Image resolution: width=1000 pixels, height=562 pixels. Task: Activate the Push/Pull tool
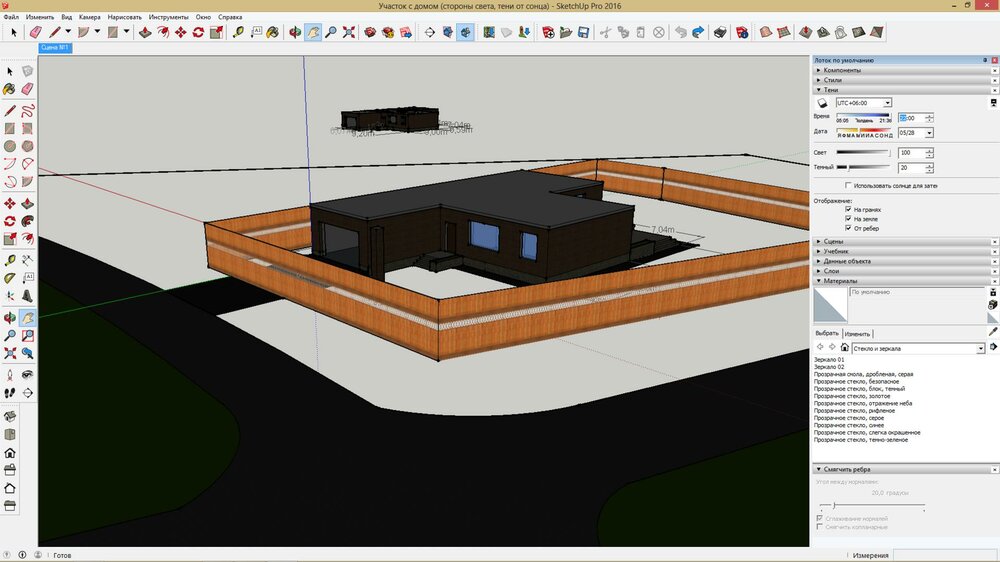[x=146, y=32]
